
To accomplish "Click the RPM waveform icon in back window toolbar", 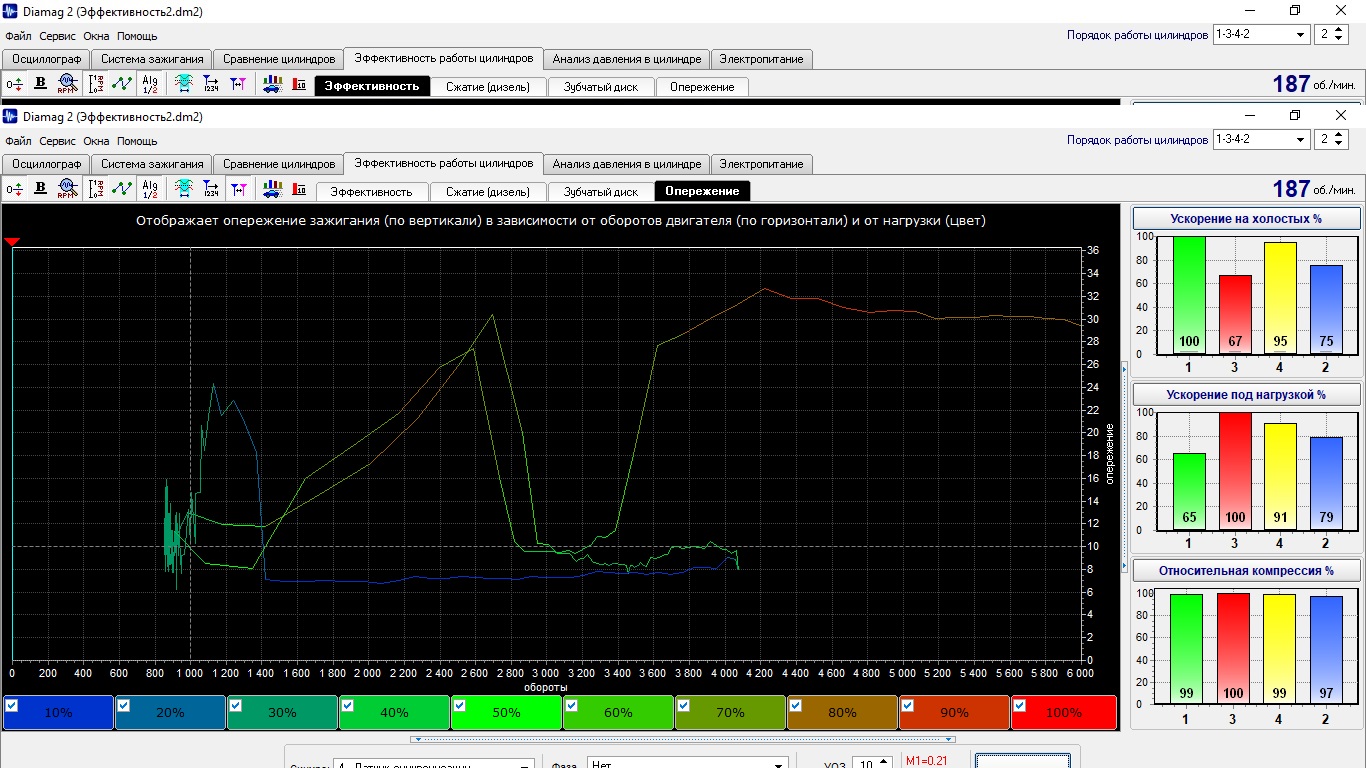I will 67,85.
